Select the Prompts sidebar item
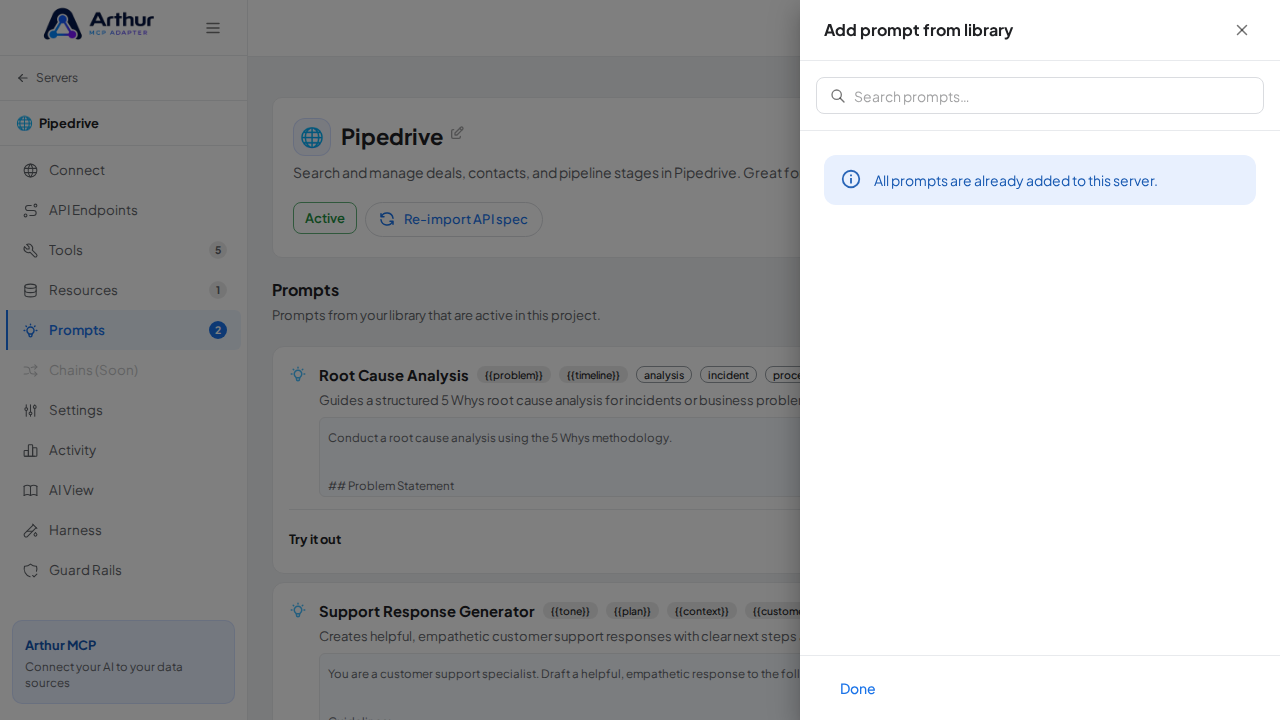Viewport: 1280px width, 720px height. click(x=124, y=330)
